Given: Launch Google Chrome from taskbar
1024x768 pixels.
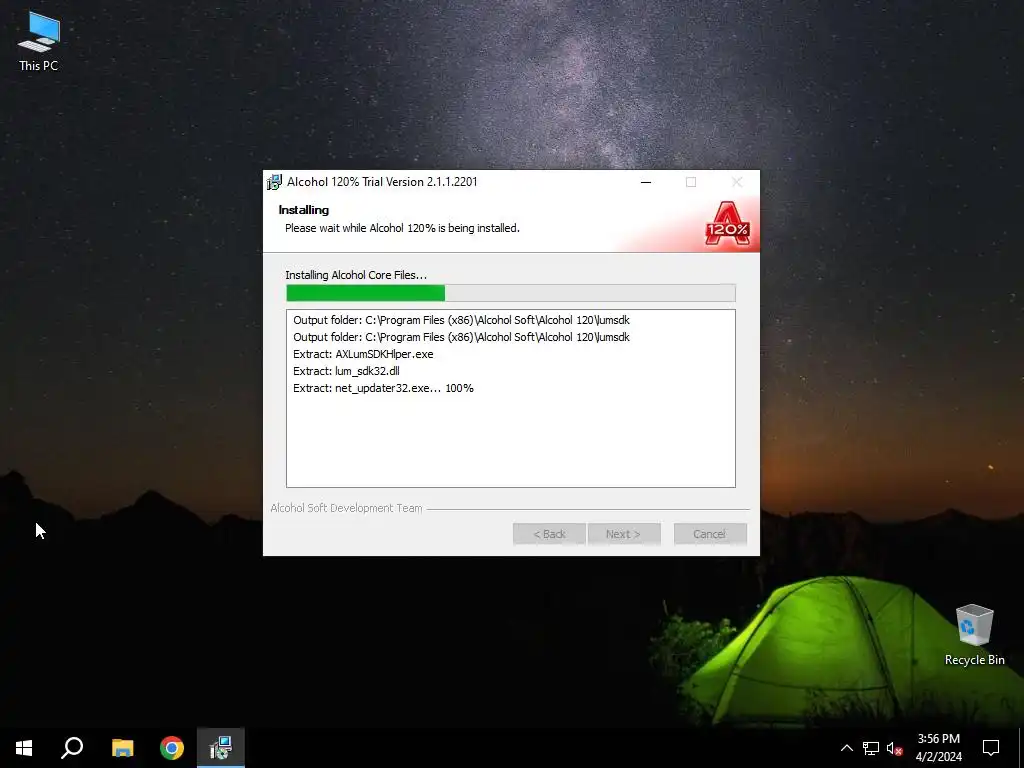Looking at the screenshot, I should point(172,748).
